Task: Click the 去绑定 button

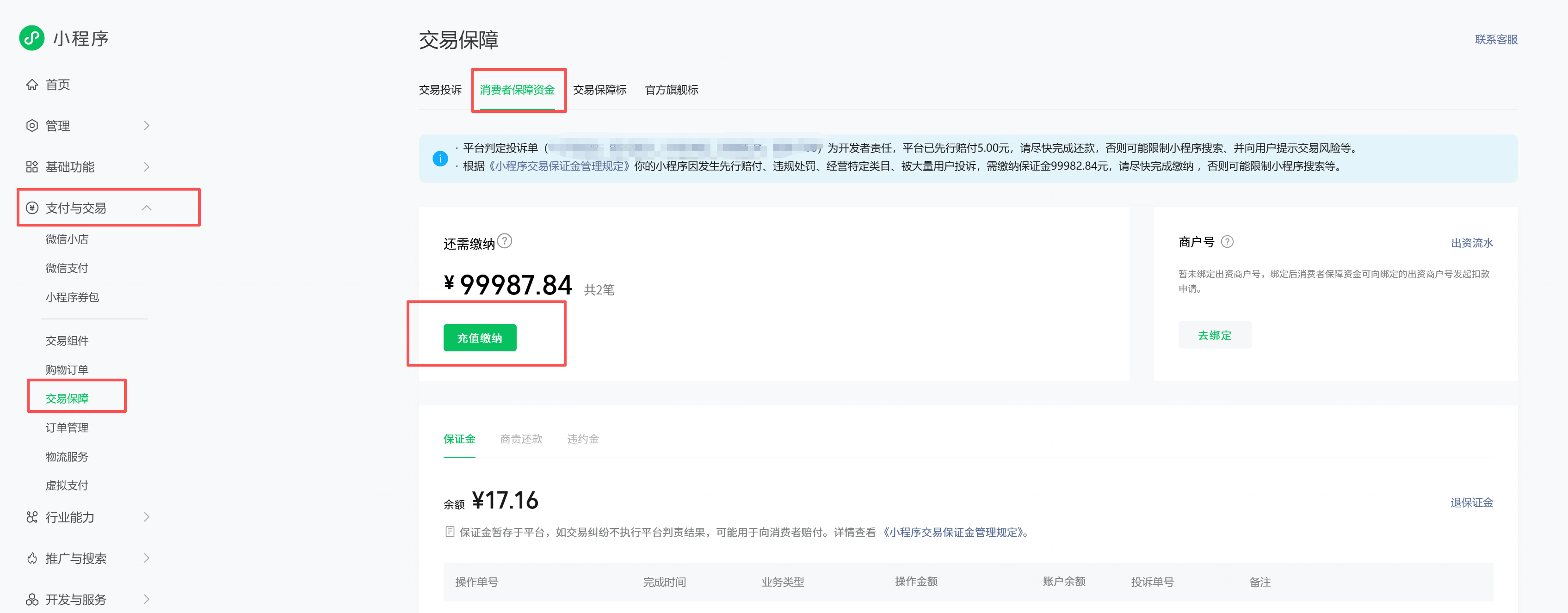Action: pos(1214,335)
